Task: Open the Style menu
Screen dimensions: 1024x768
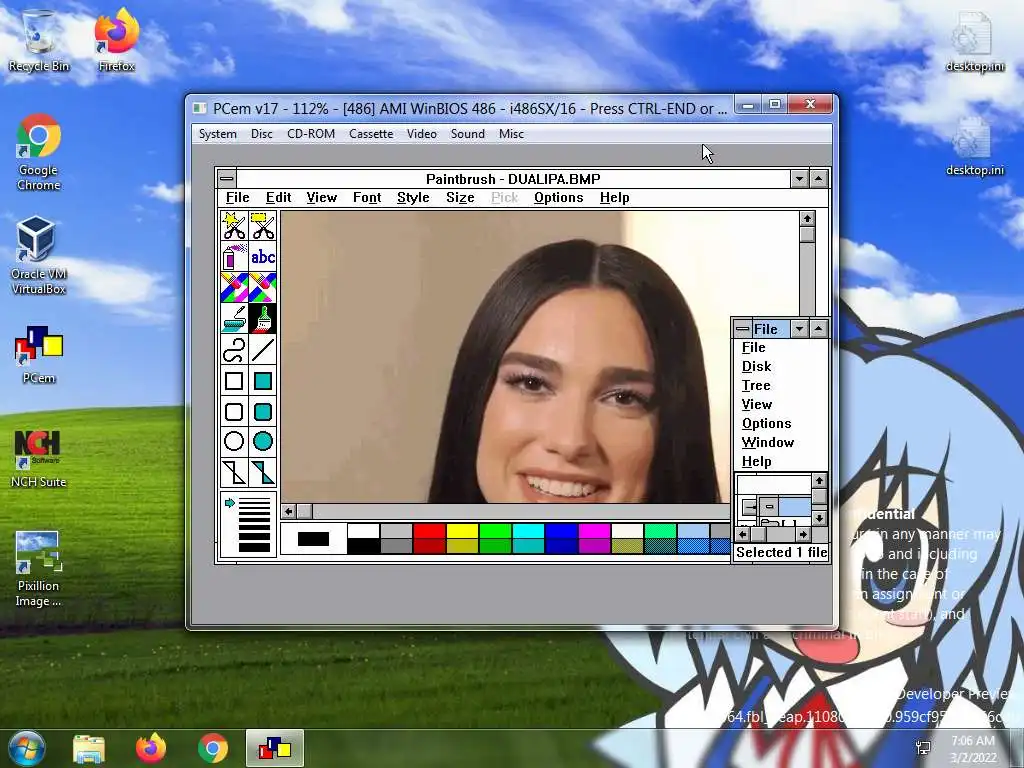Action: point(413,197)
